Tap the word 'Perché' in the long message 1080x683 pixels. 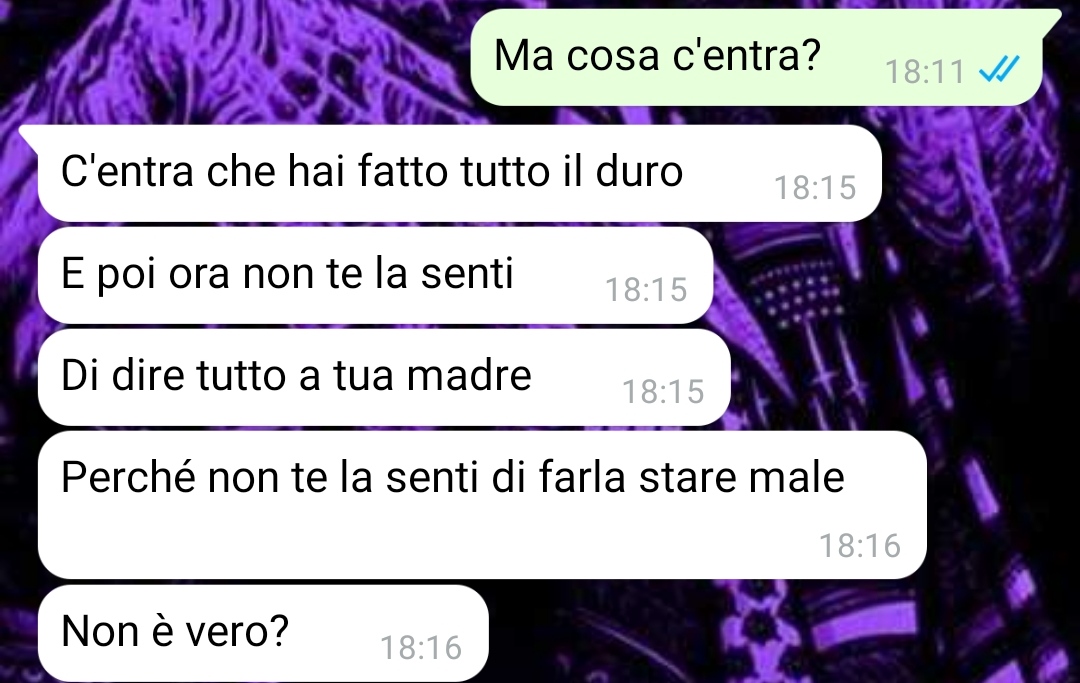pyautogui.click(x=129, y=477)
